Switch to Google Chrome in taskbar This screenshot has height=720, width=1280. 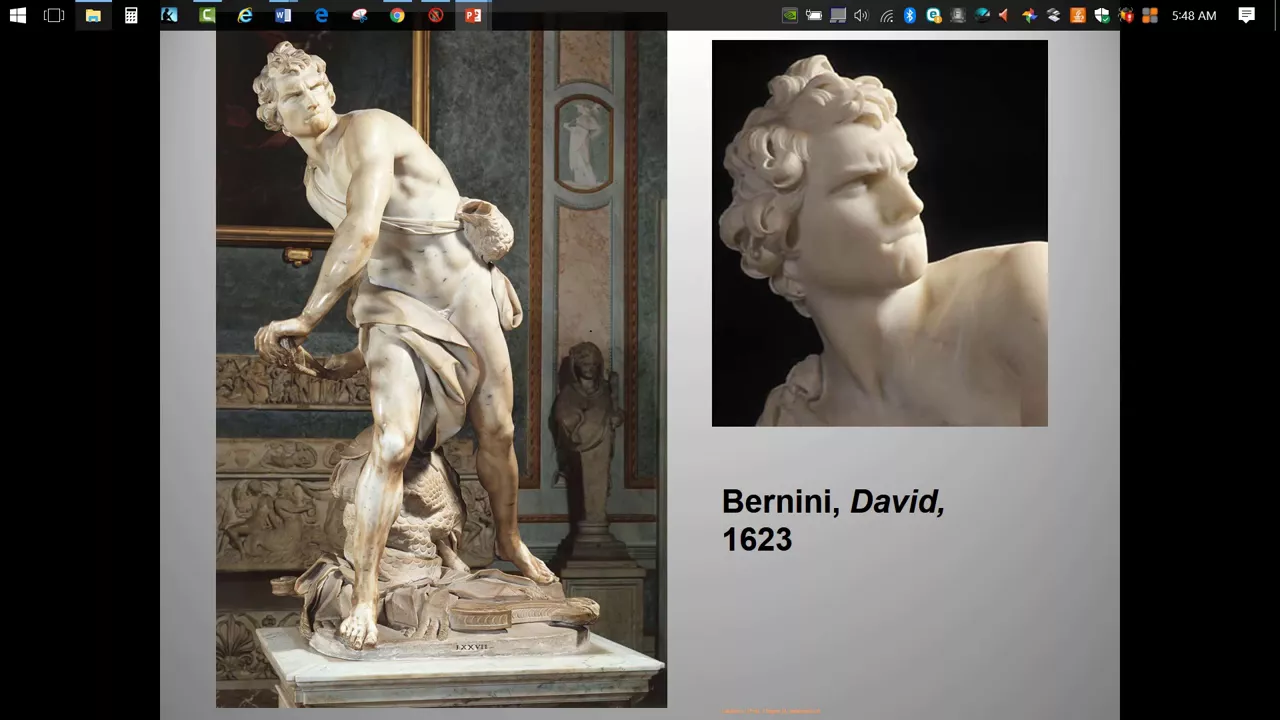(x=397, y=15)
